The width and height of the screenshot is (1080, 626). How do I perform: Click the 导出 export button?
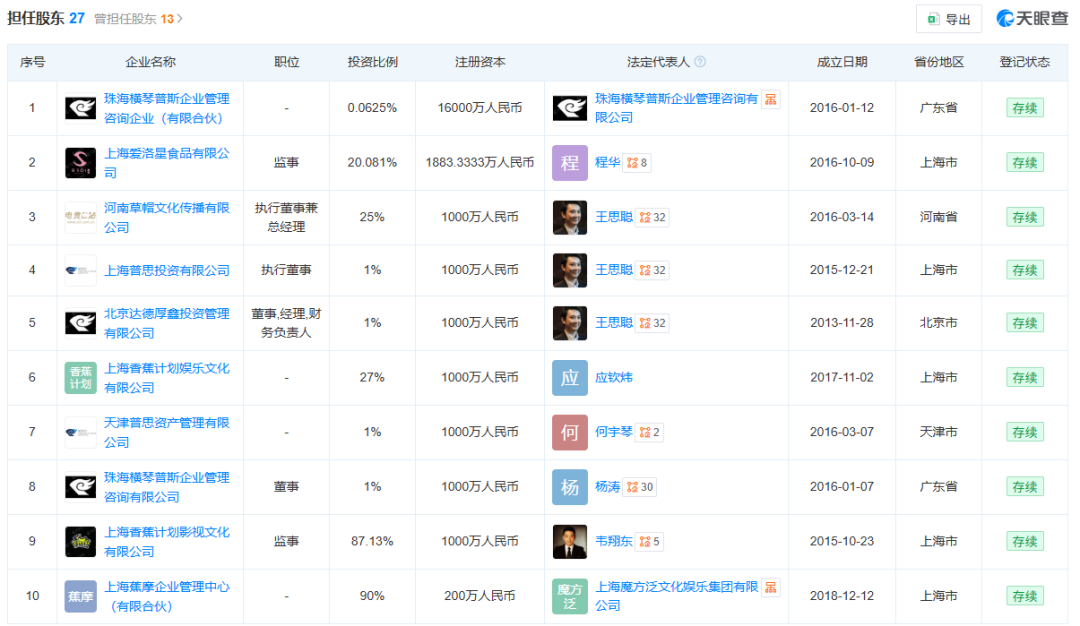click(x=948, y=19)
